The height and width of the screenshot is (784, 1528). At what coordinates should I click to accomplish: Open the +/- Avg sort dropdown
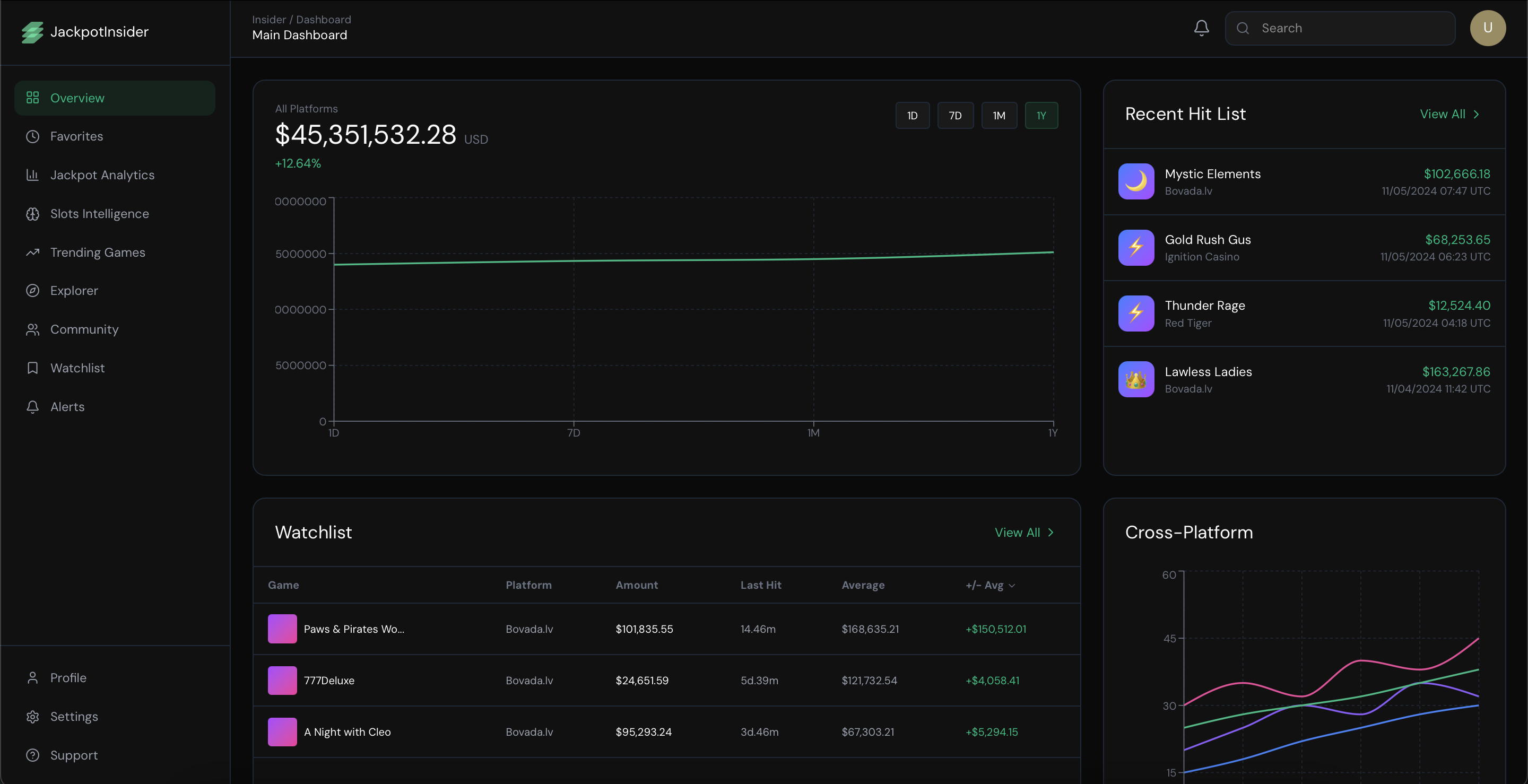pos(989,585)
